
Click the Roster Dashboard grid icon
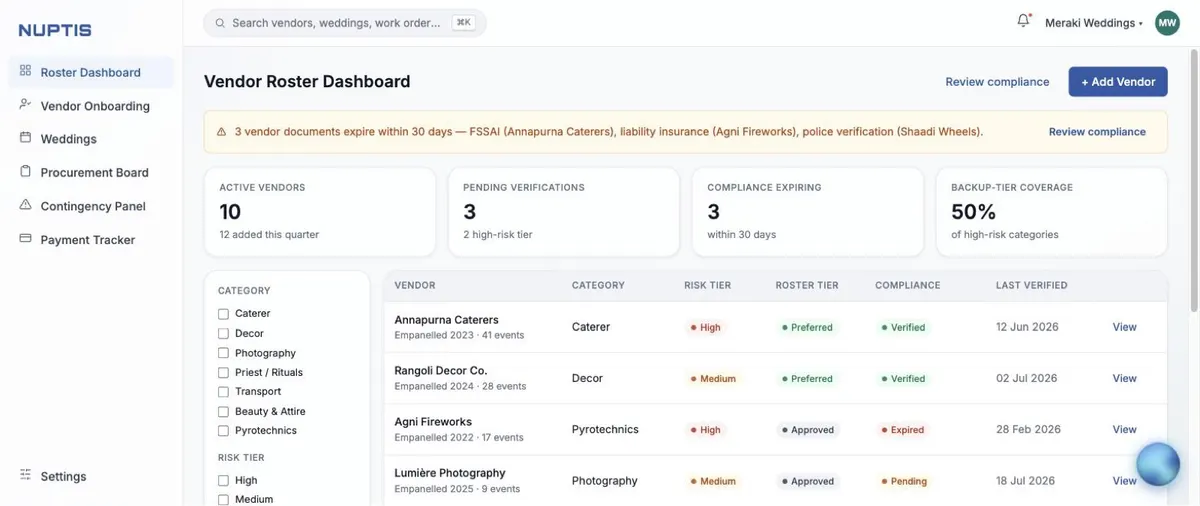(25, 71)
